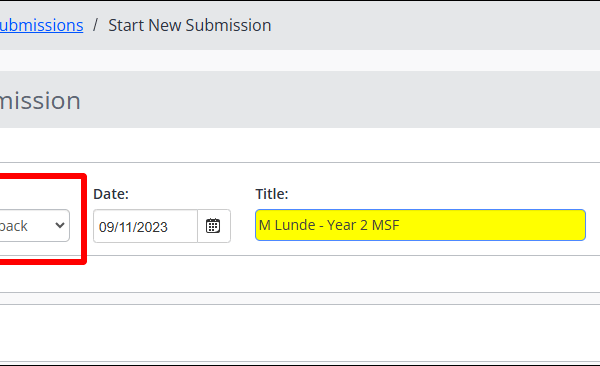Image resolution: width=600 pixels, height=366 pixels.
Task: Click the 'M Lunde' text in Title
Action: point(287,225)
